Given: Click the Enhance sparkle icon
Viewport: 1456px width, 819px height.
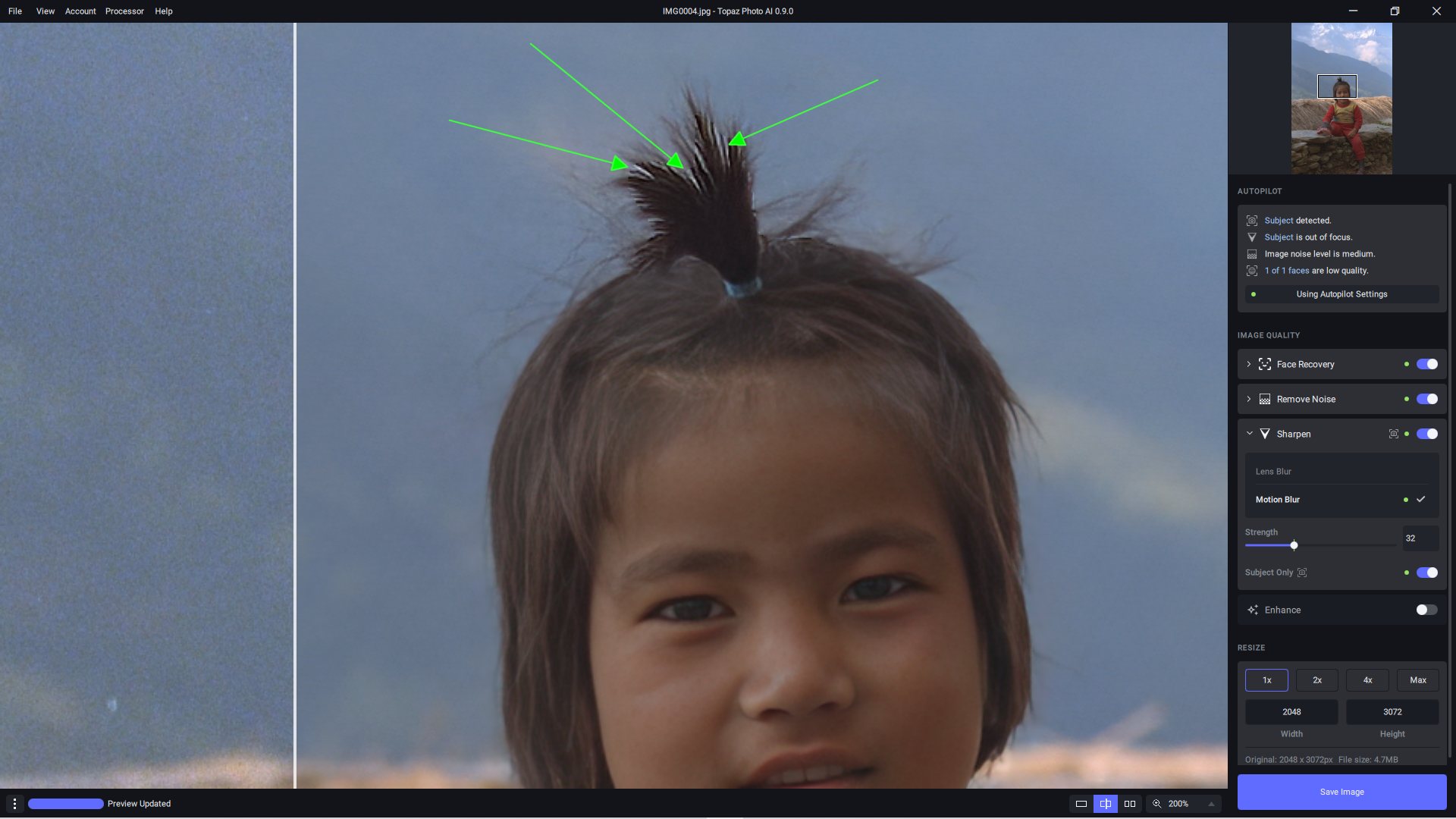Looking at the screenshot, I should pos(1253,610).
